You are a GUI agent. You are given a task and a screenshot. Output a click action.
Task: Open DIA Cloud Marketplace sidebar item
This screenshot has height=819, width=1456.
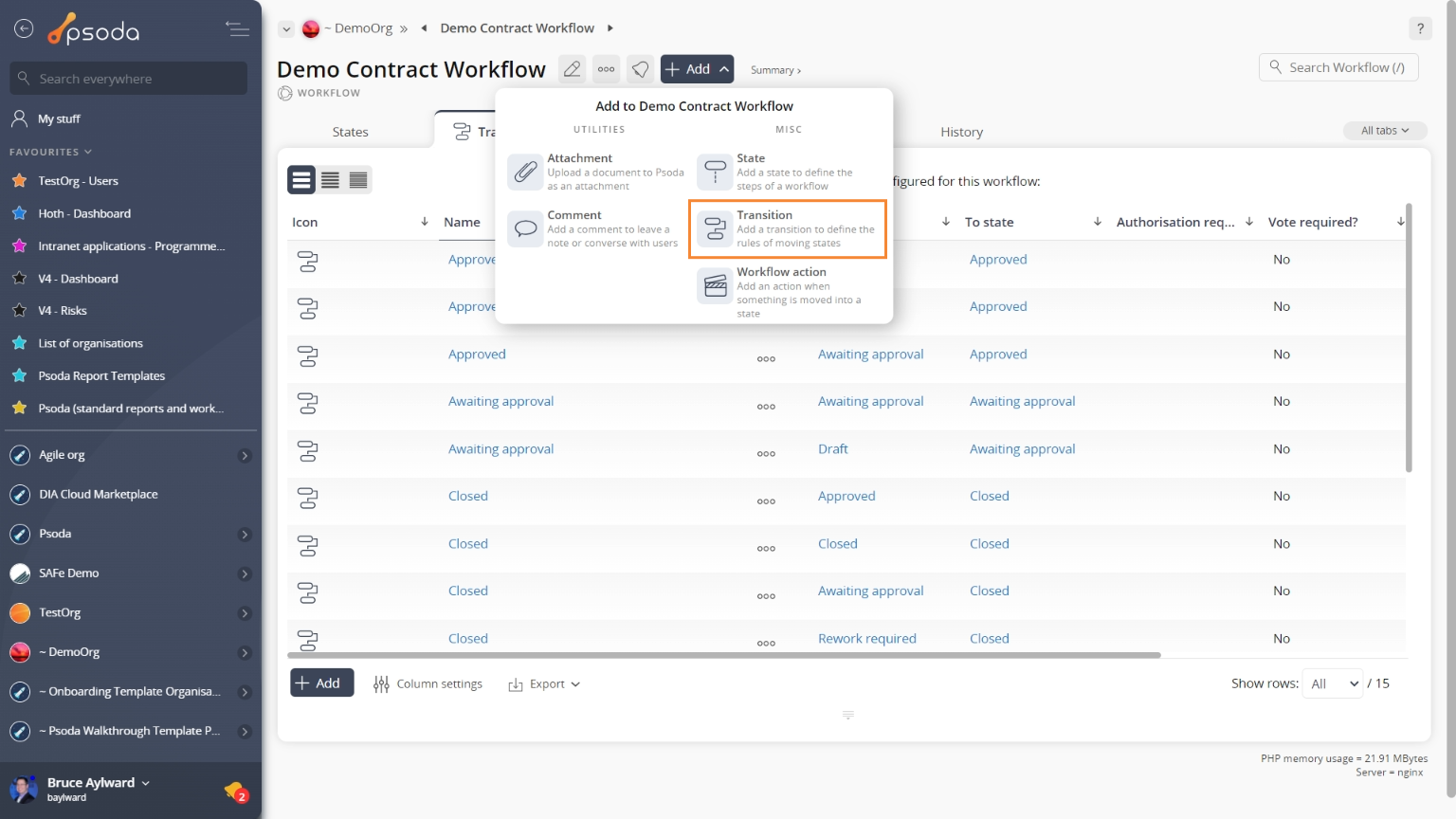pos(99,495)
